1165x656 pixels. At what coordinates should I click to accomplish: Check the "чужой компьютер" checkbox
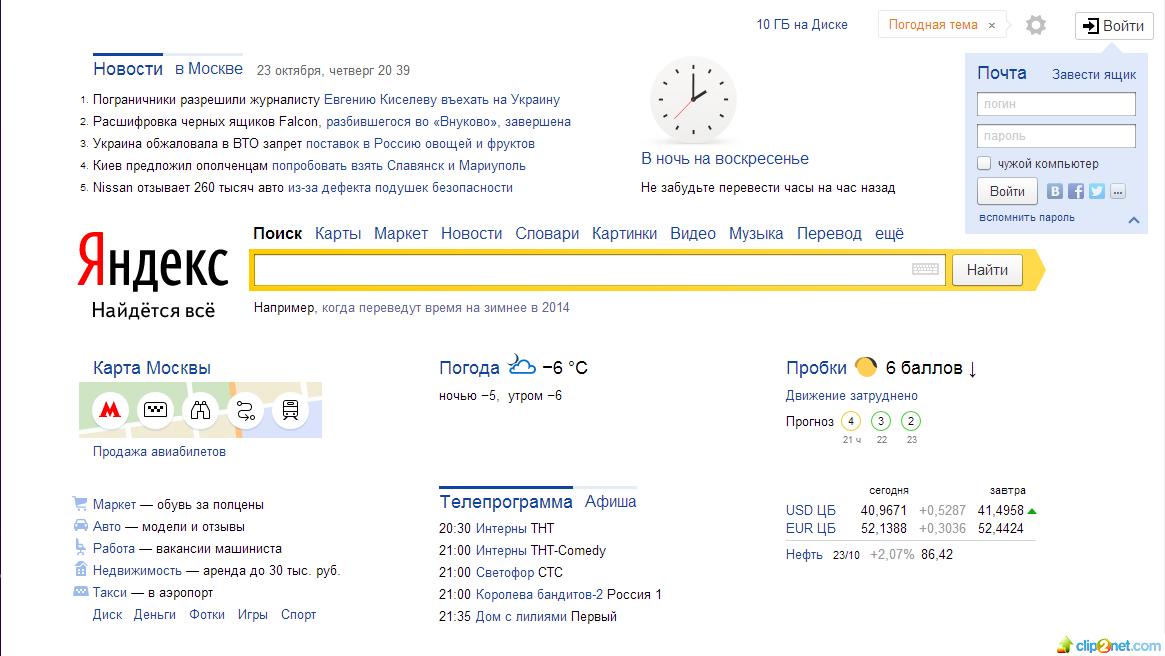click(984, 164)
